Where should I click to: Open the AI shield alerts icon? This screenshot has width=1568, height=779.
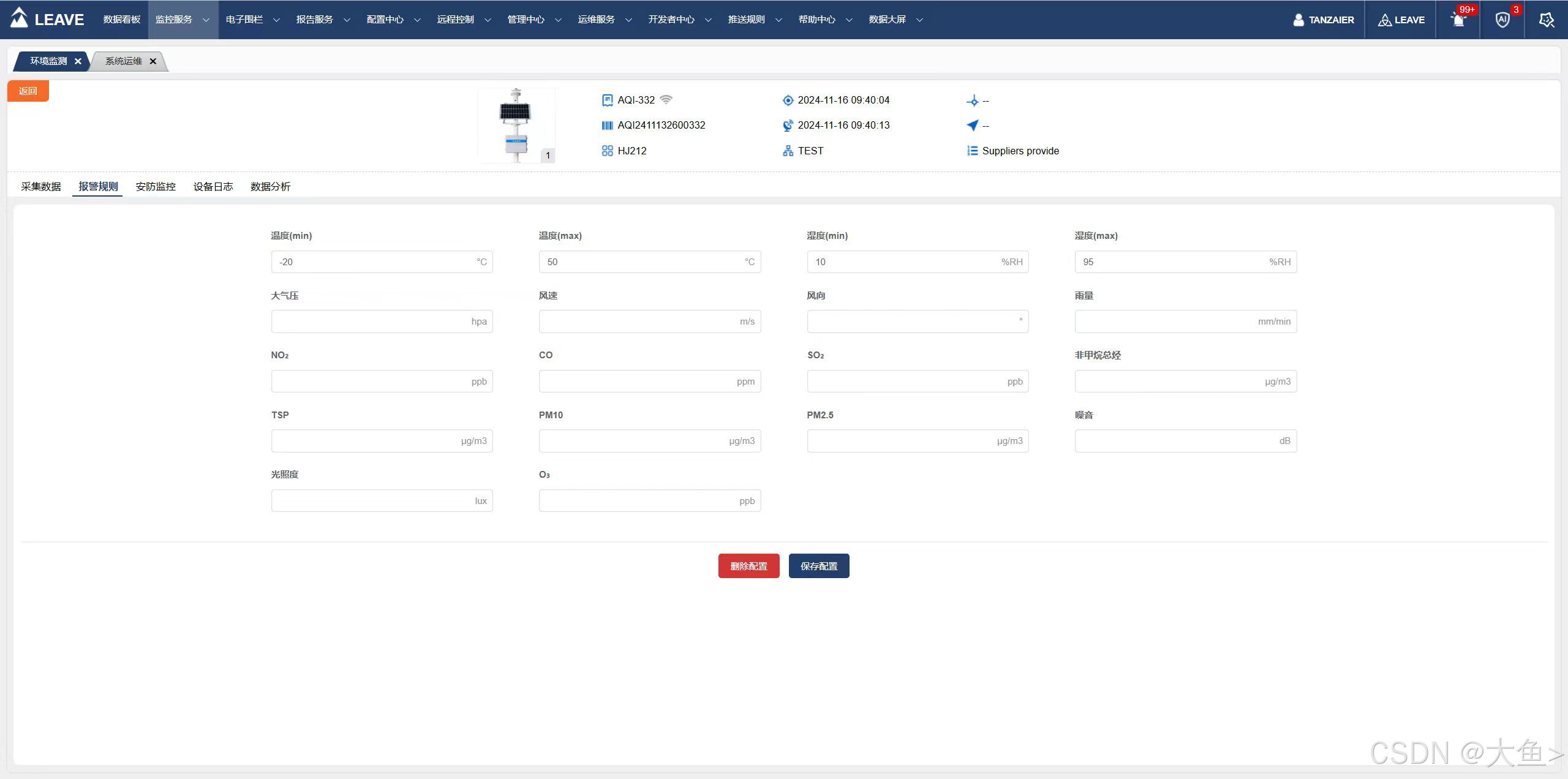tap(1502, 20)
